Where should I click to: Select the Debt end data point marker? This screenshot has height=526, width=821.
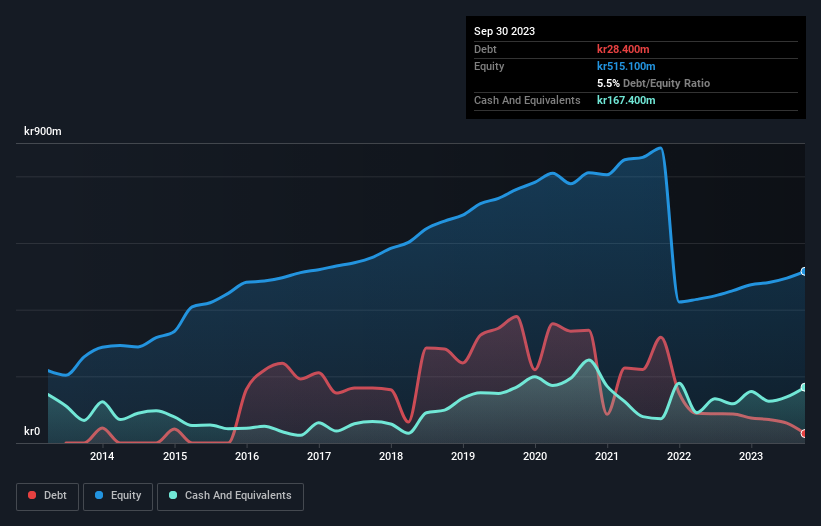pyautogui.click(x=804, y=434)
